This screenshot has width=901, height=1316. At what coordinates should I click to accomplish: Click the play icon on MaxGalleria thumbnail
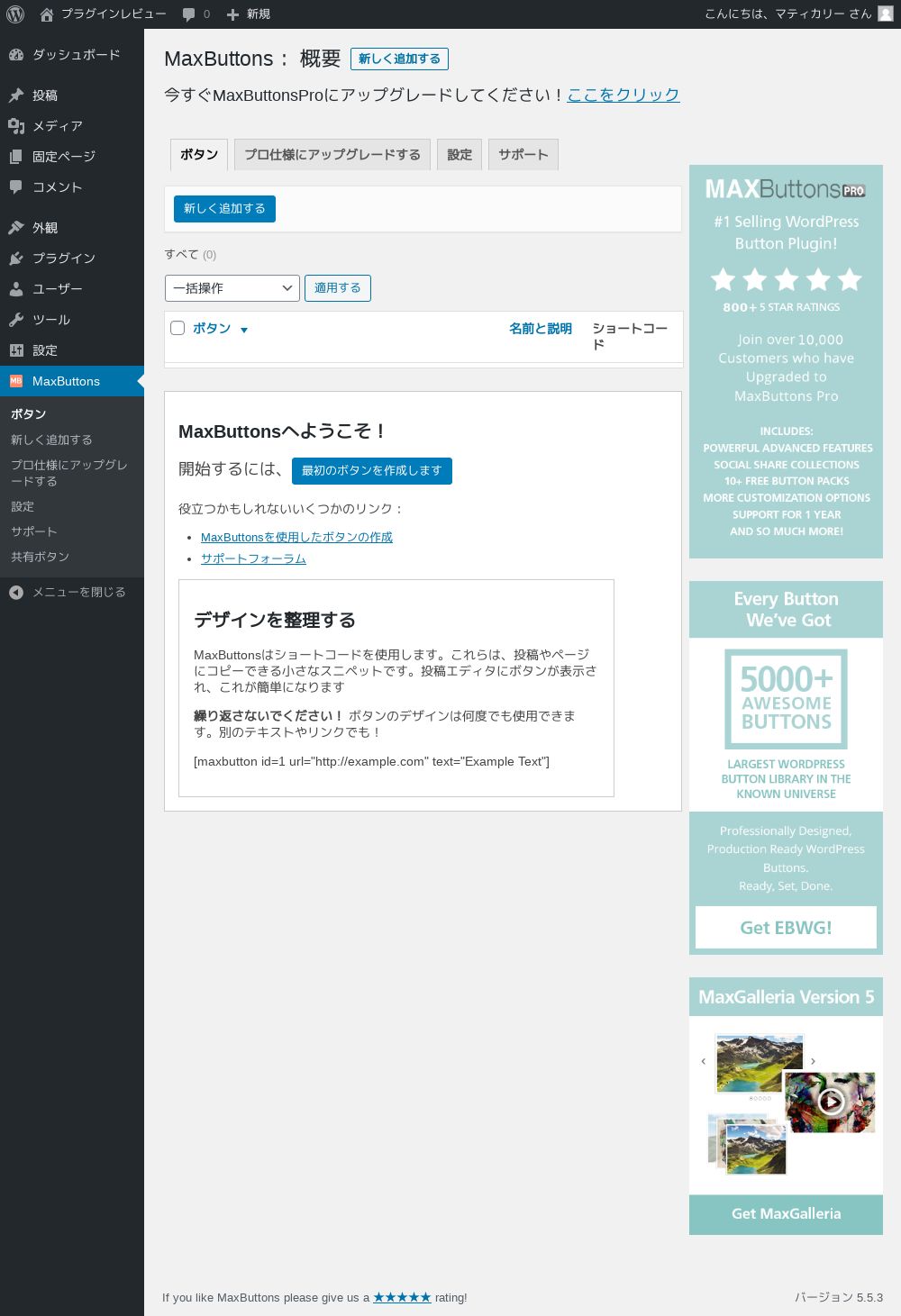point(831,1101)
